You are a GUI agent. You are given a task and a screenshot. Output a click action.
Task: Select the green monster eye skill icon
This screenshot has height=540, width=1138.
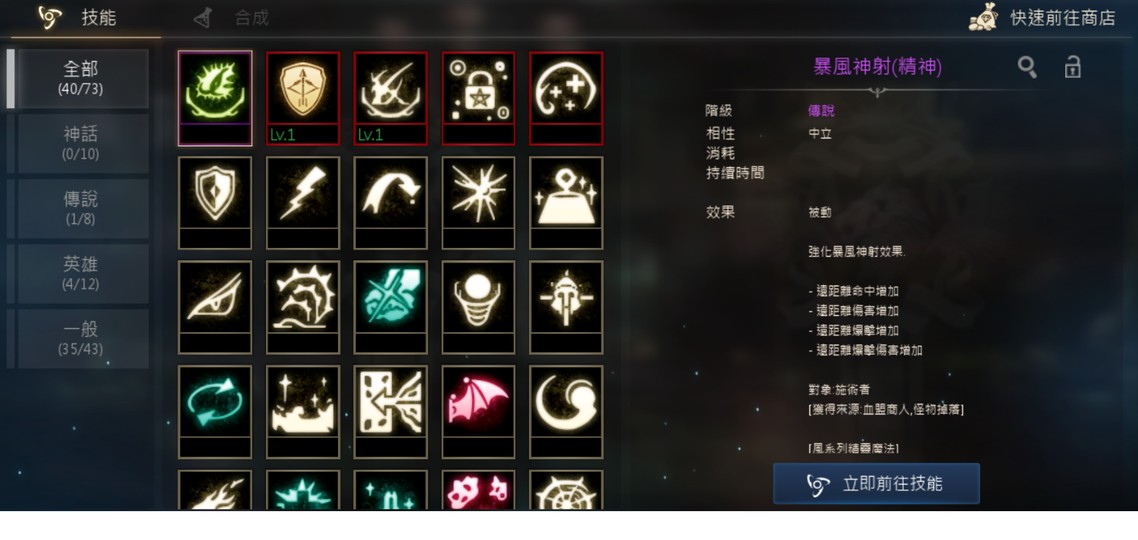[215, 98]
